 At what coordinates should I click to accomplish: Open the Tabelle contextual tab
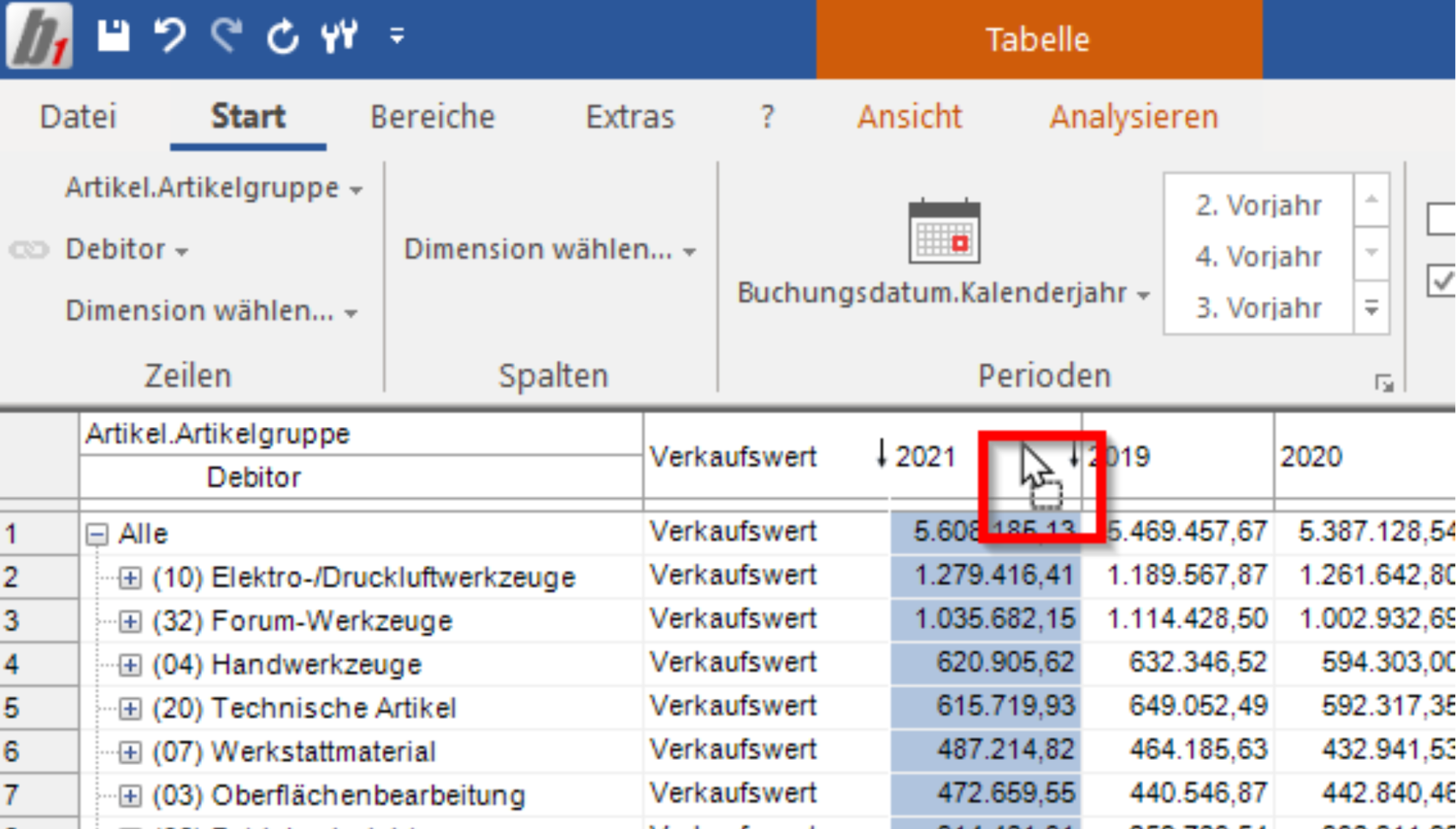pyautogui.click(x=1038, y=40)
